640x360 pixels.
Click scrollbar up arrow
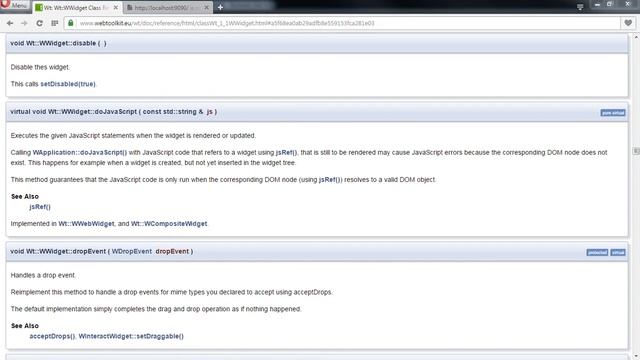point(636,37)
